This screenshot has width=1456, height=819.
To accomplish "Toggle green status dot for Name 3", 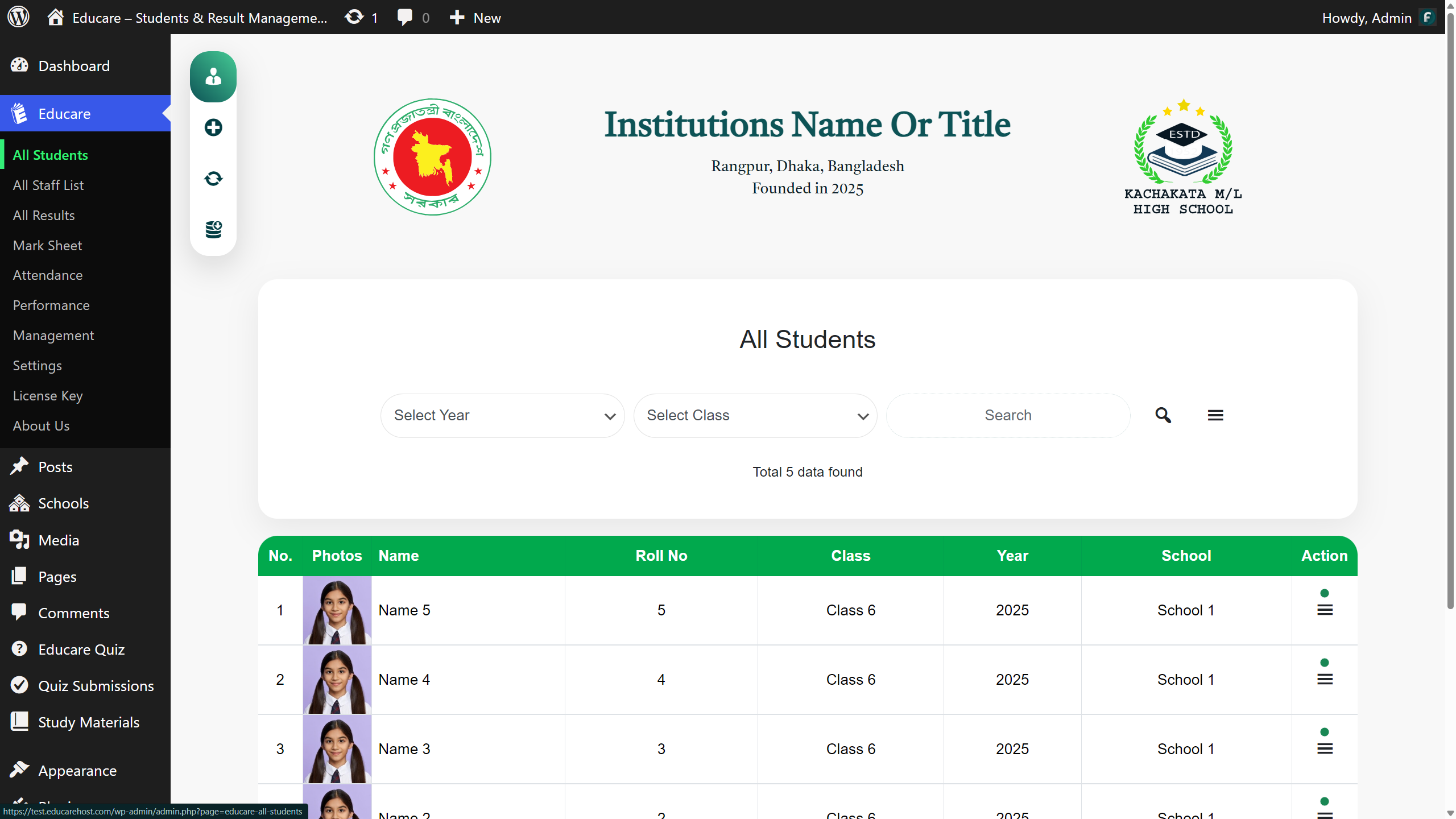I will coord(1325,732).
